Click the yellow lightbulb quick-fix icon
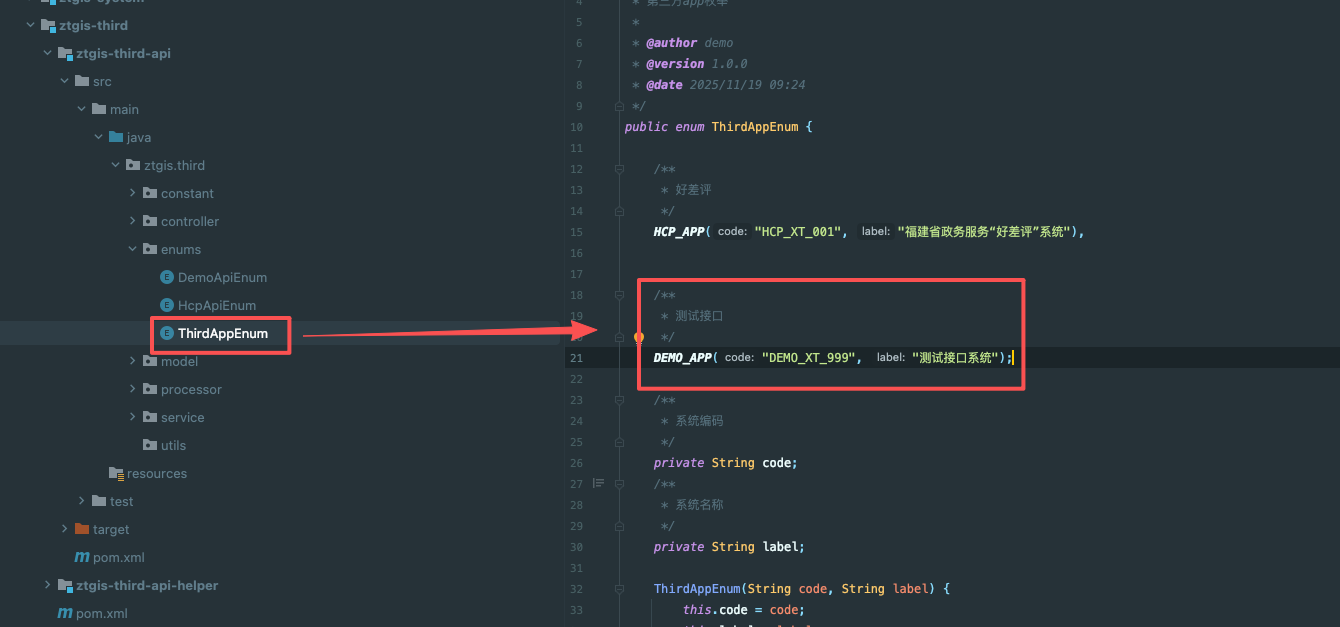The height and width of the screenshot is (627, 1340). tap(639, 339)
